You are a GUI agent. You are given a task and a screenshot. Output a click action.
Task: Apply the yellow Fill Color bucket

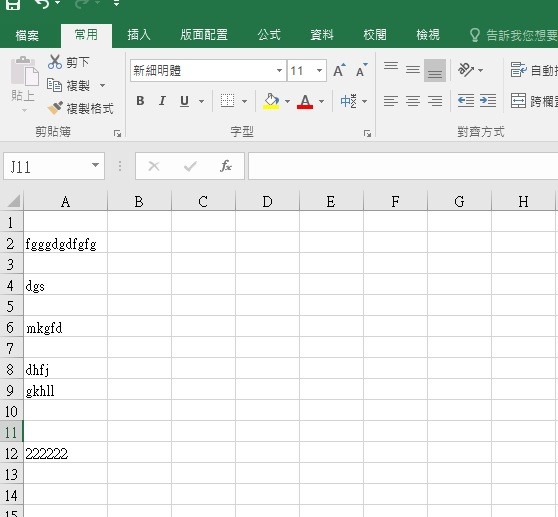[x=271, y=101]
